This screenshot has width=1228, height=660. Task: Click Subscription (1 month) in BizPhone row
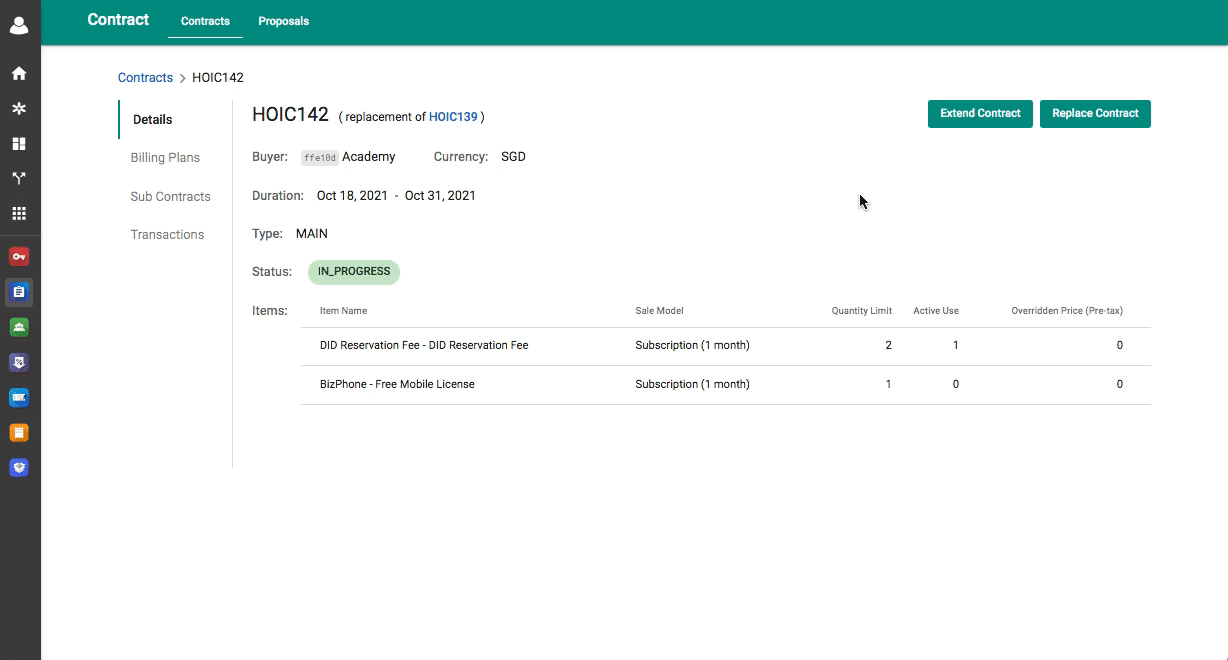click(x=692, y=384)
